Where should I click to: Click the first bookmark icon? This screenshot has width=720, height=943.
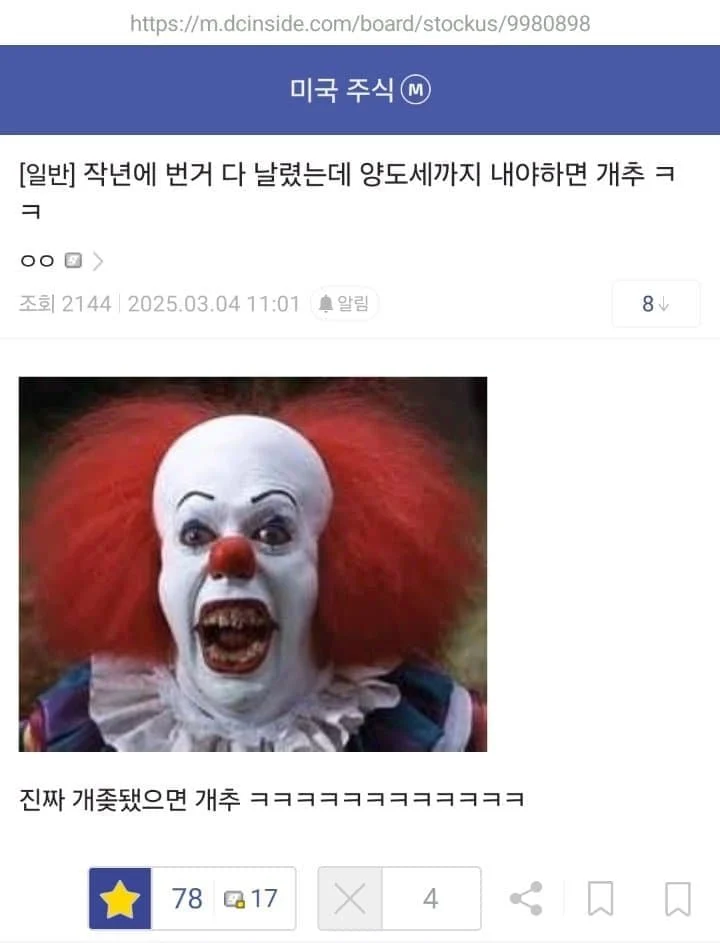point(600,898)
